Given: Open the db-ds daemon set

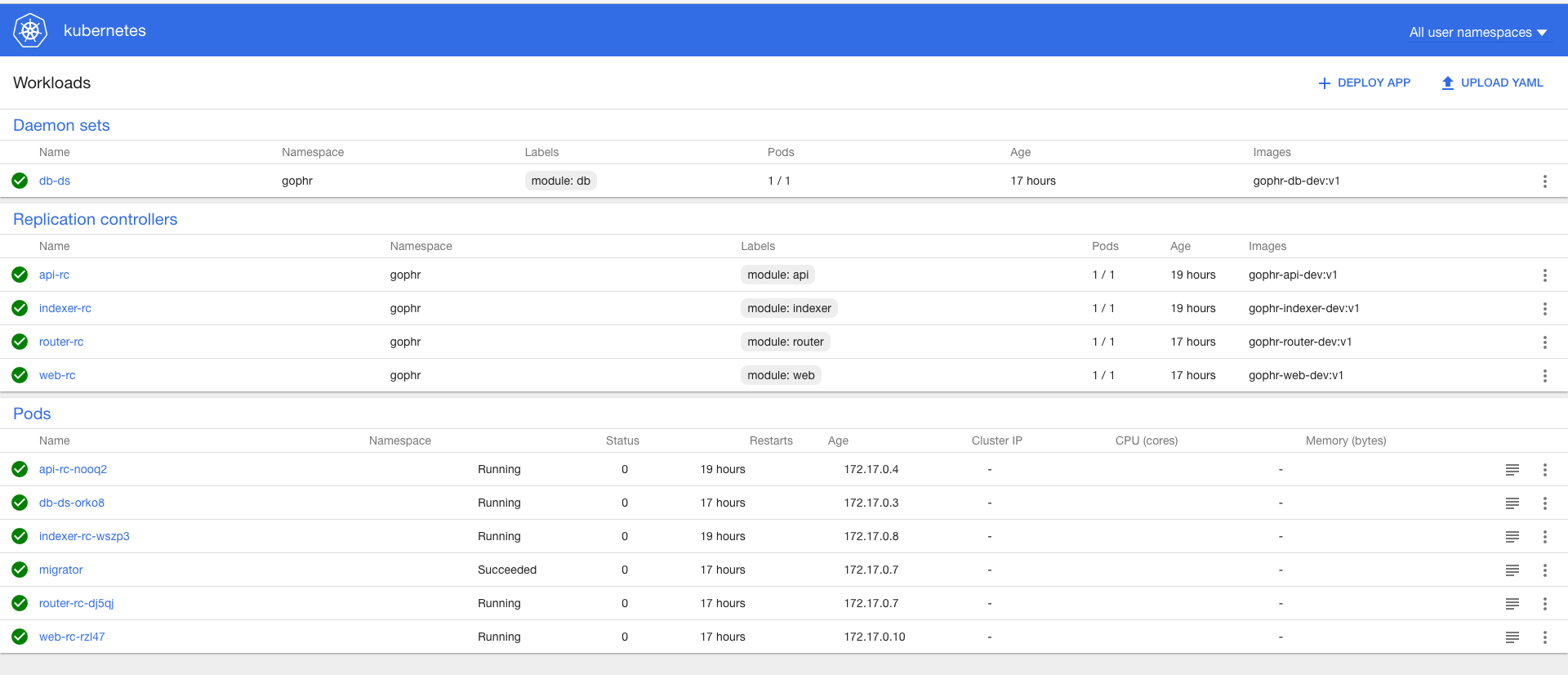Looking at the screenshot, I should pyautogui.click(x=55, y=181).
